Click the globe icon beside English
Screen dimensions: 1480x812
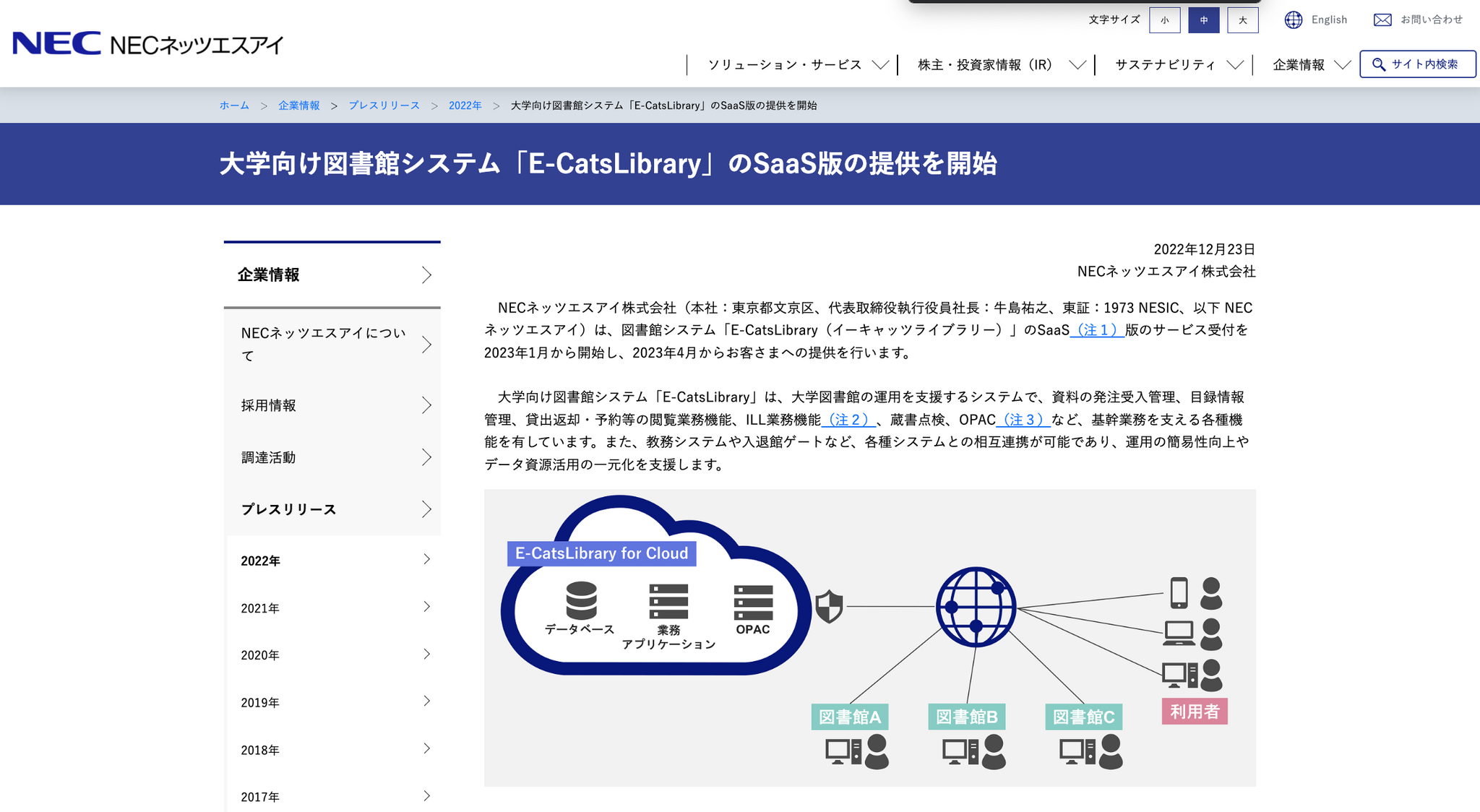pos(1294,20)
